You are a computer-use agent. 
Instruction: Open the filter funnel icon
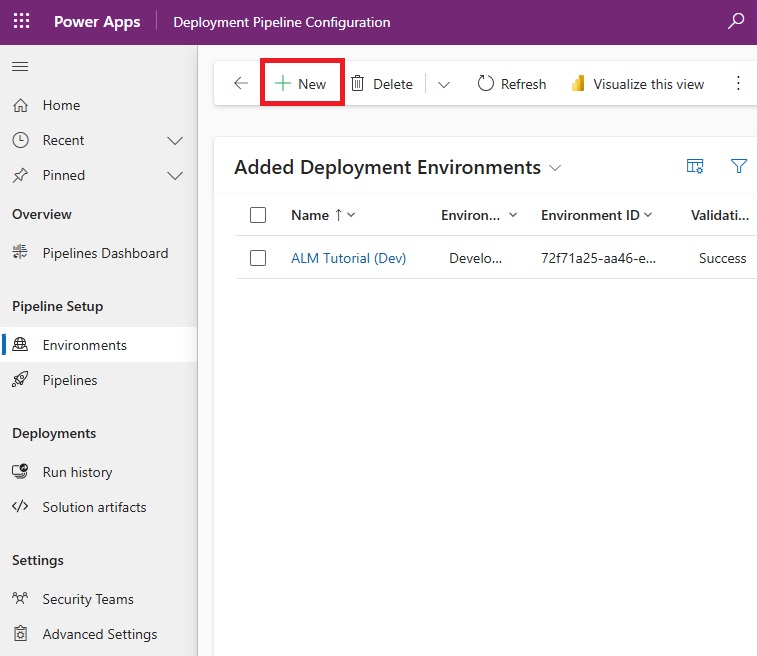[x=739, y=166]
